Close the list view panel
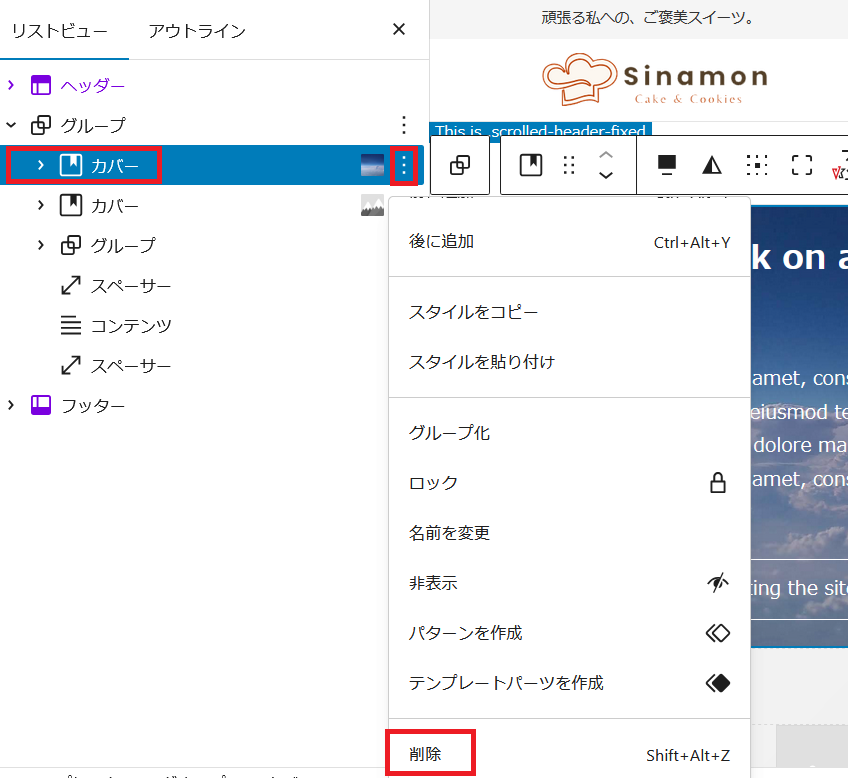The height and width of the screenshot is (778, 848). (399, 29)
